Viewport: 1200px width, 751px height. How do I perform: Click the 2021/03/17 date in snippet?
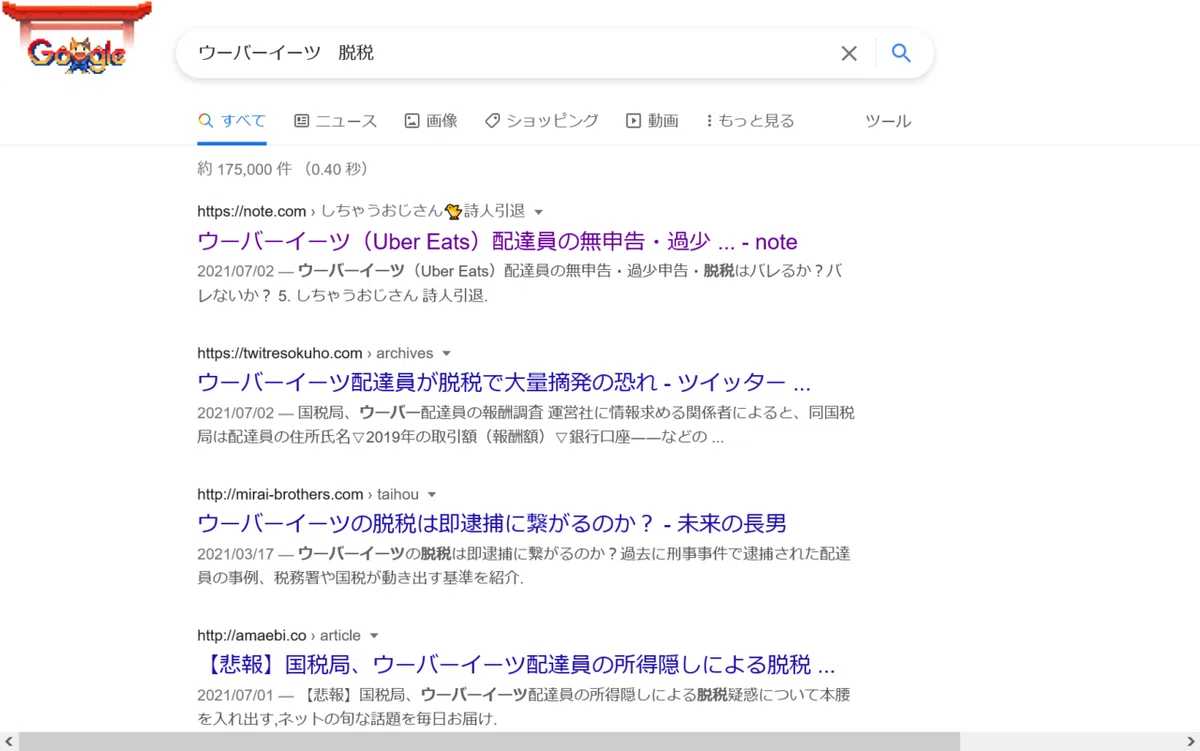pyautogui.click(x=236, y=553)
